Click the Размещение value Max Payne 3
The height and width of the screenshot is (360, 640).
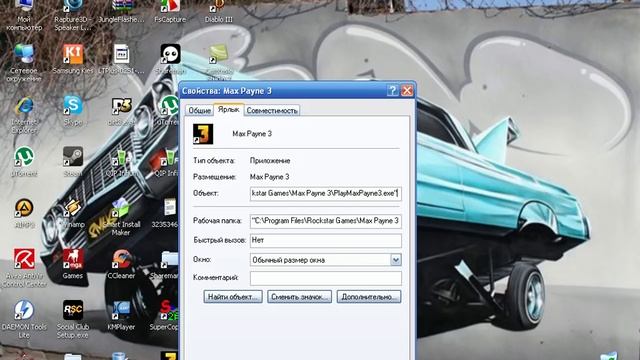coord(269,177)
